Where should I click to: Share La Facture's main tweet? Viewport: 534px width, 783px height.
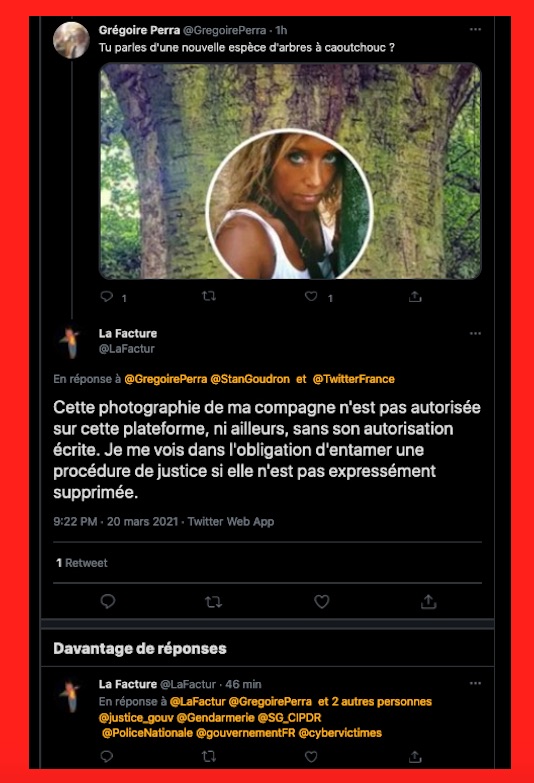click(429, 602)
